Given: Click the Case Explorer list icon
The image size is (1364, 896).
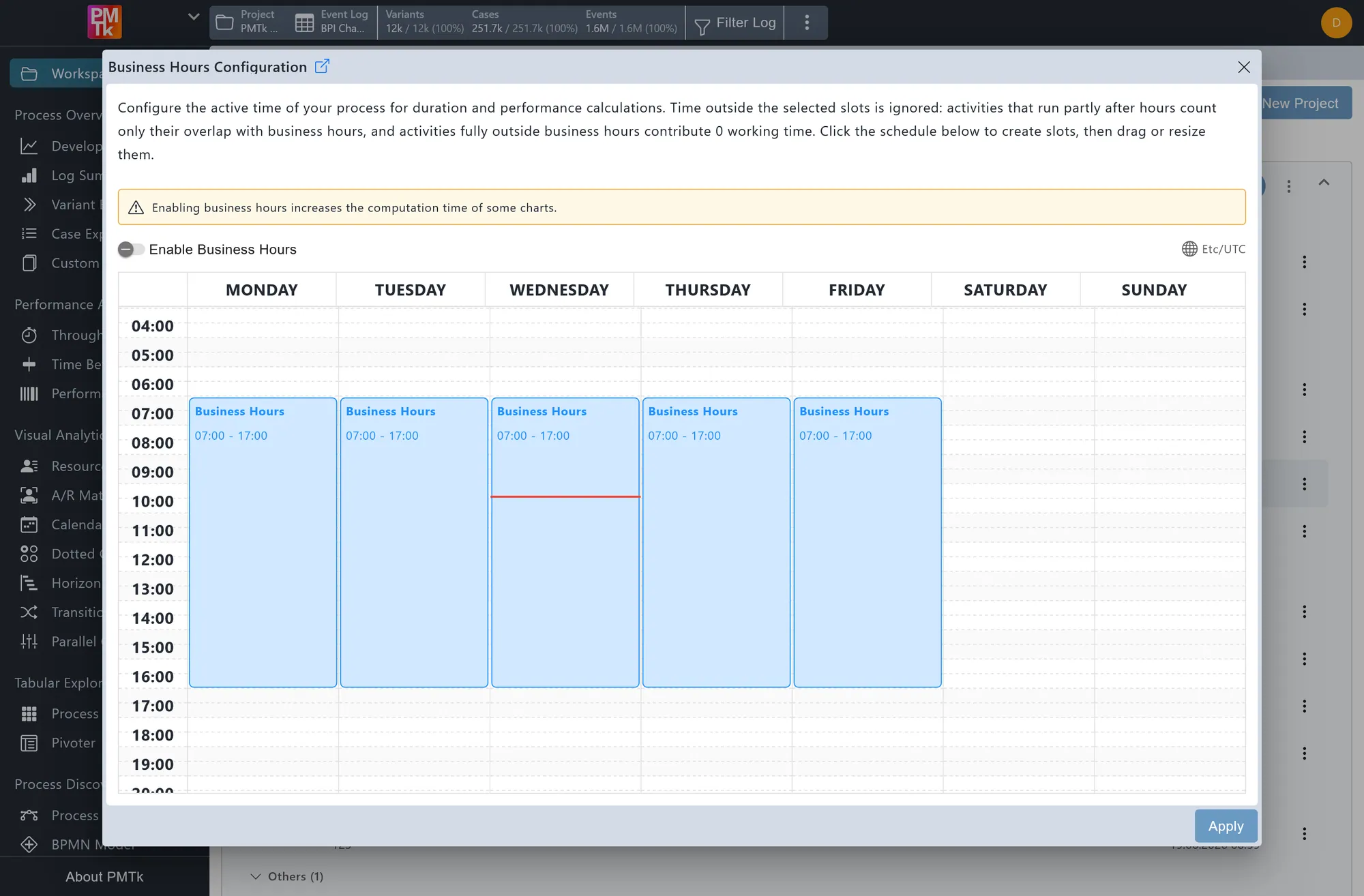Looking at the screenshot, I should [x=29, y=234].
